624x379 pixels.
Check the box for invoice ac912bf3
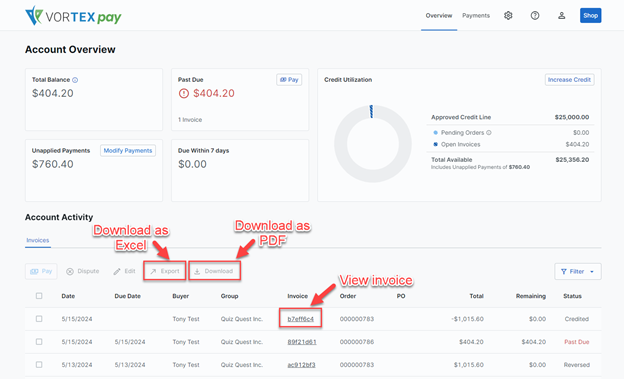[39, 365]
